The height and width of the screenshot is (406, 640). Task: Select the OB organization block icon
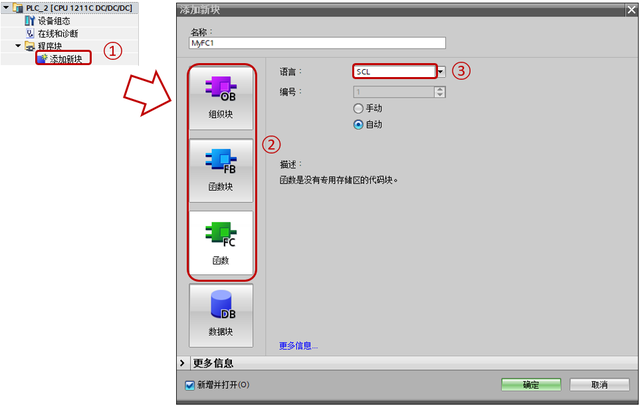coord(221,89)
